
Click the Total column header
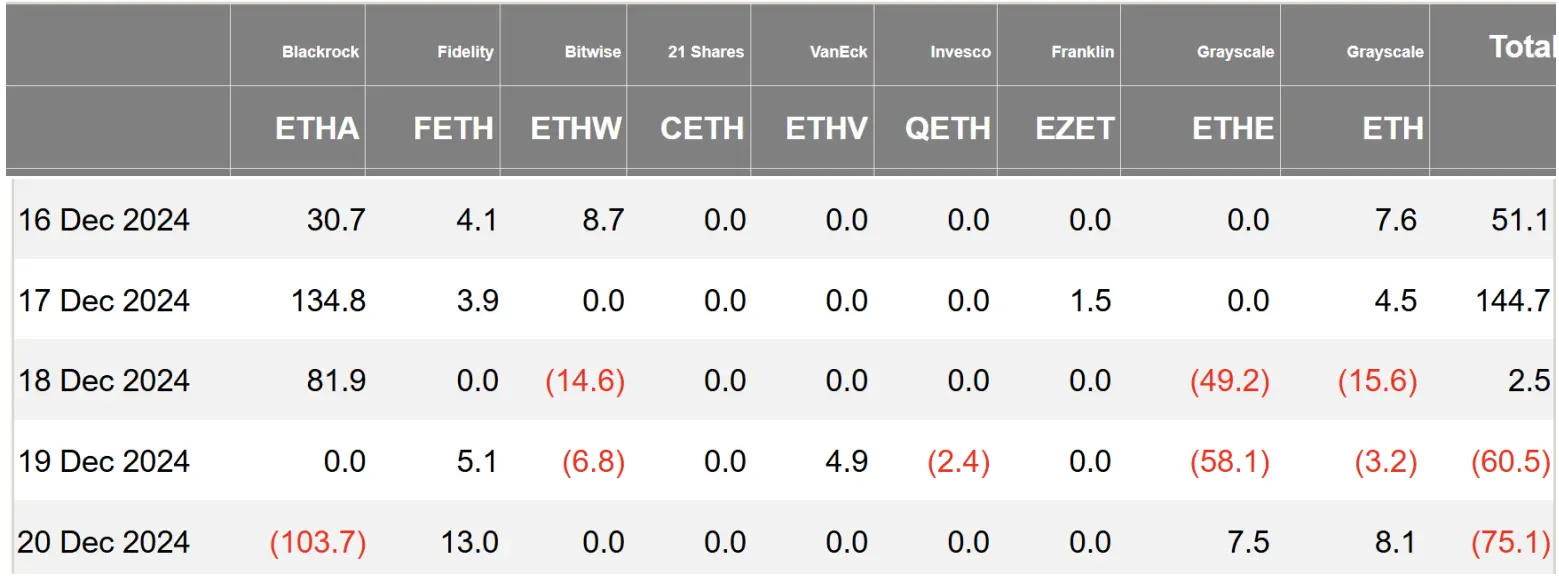[x=1520, y=46]
